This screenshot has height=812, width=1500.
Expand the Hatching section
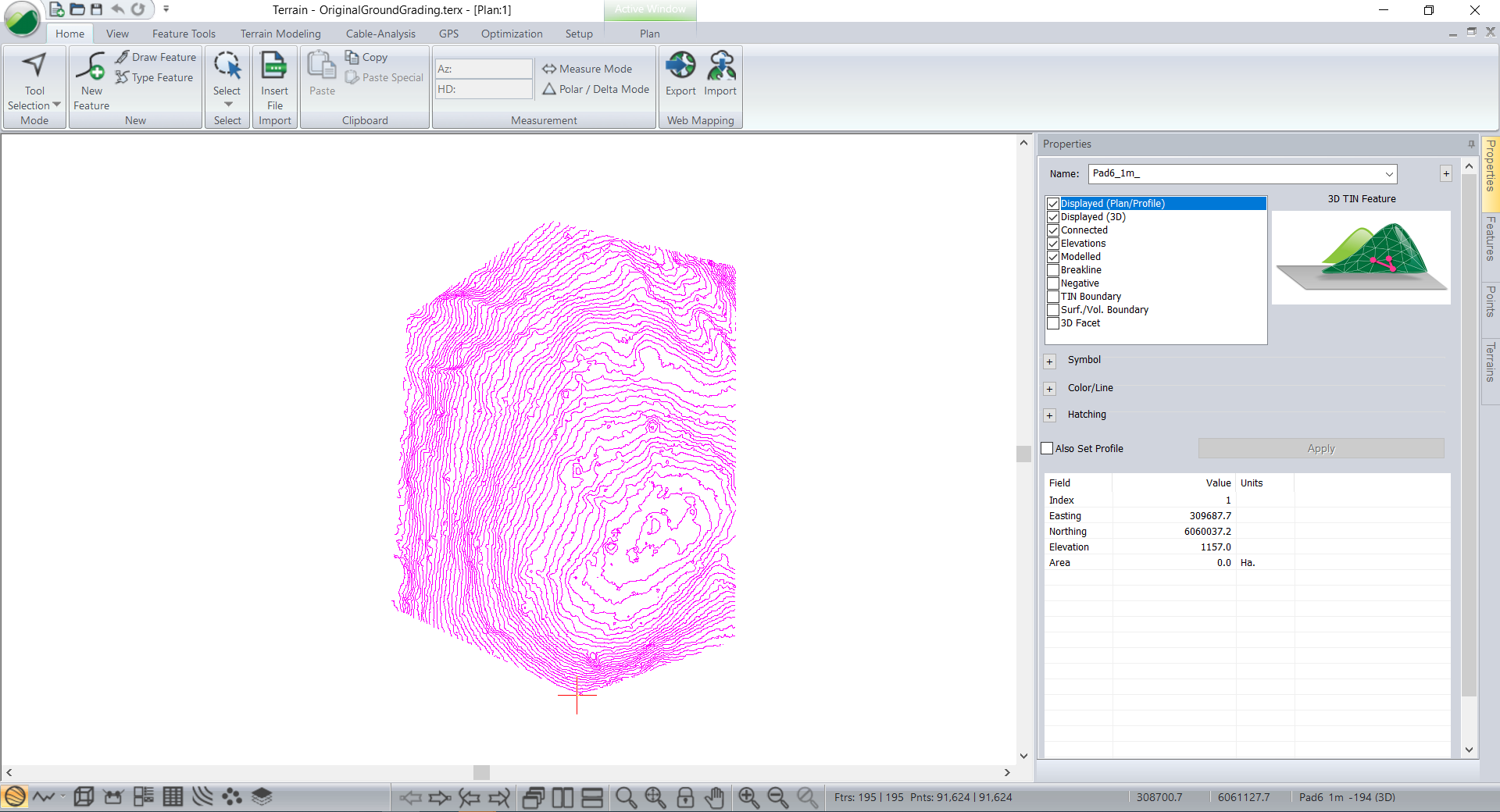[1050, 415]
